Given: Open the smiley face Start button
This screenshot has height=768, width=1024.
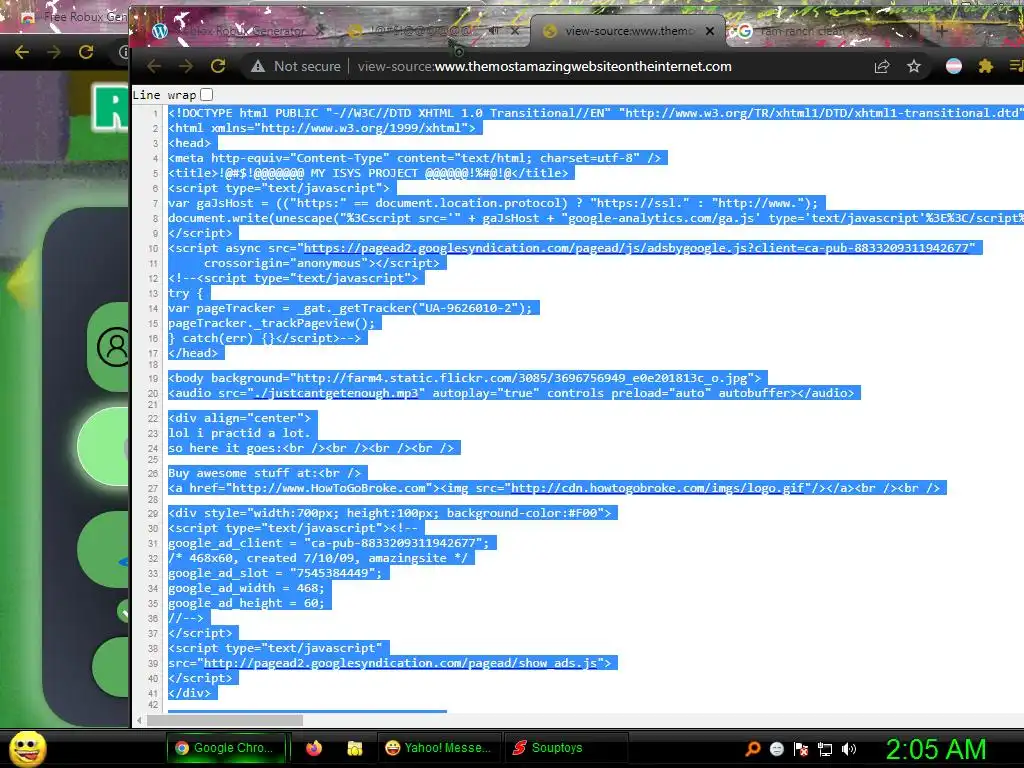Looking at the screenshot, I should [27, 748].
